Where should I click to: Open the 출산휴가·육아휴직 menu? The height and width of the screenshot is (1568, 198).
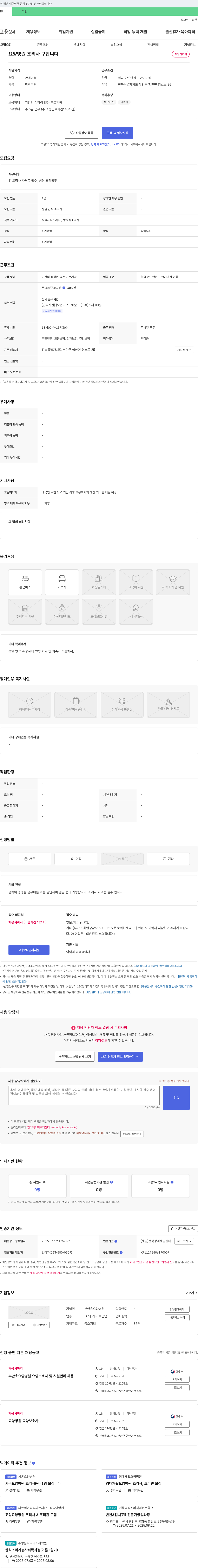pyautogui.click(x=180, y=32)
